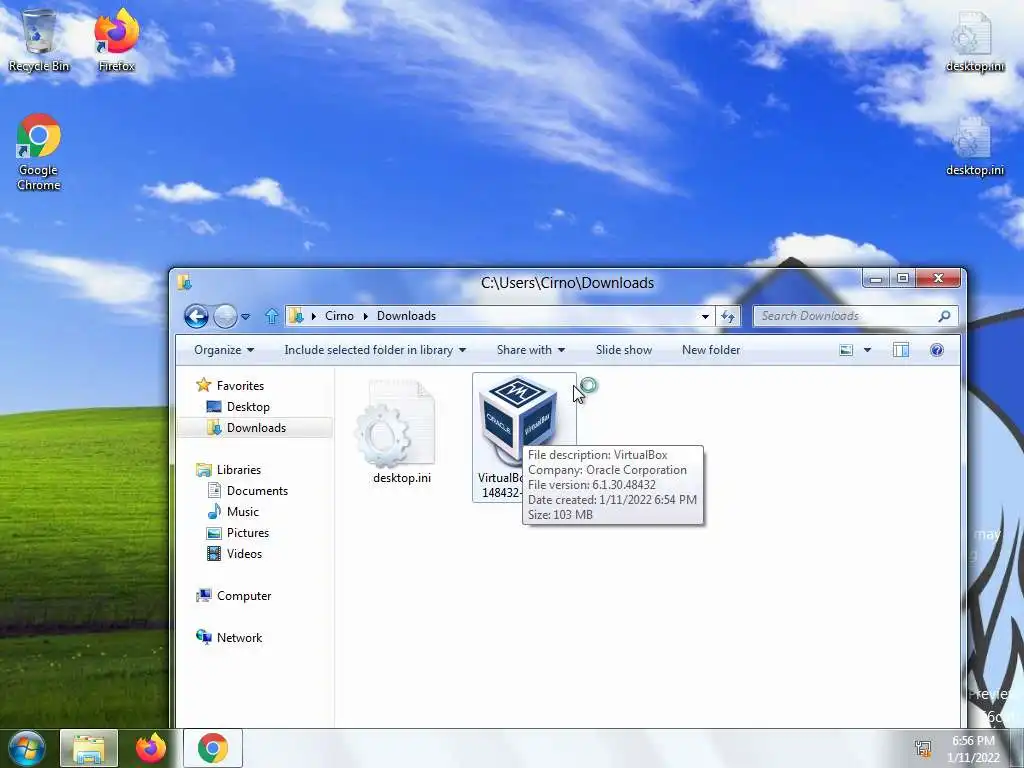This screenshot has height=768, width=1024.
Task: Select Libraries in navigation pane
Action: 229,470
